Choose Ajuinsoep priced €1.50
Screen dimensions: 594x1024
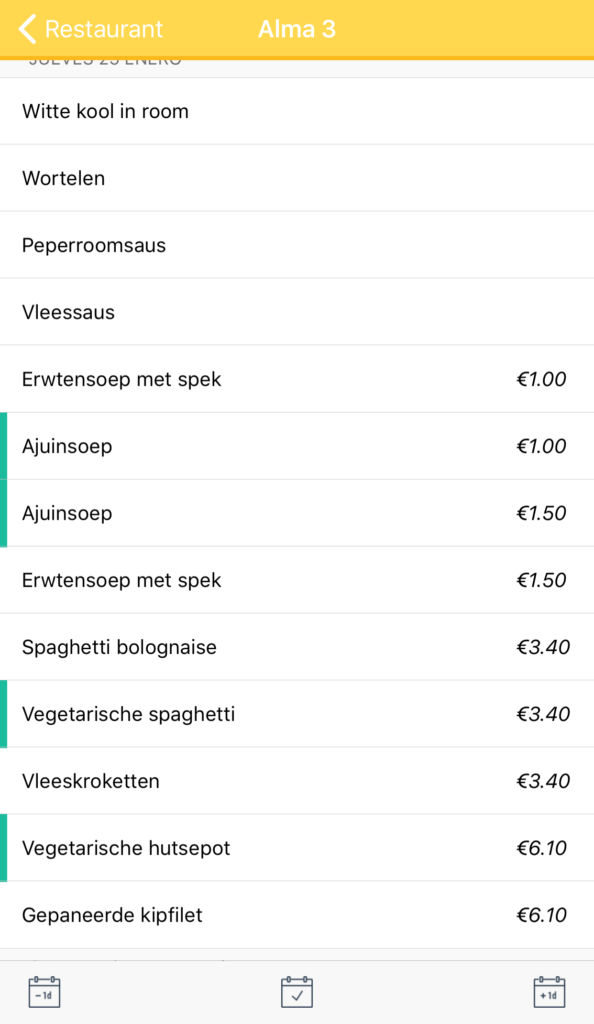coord(297,513)
